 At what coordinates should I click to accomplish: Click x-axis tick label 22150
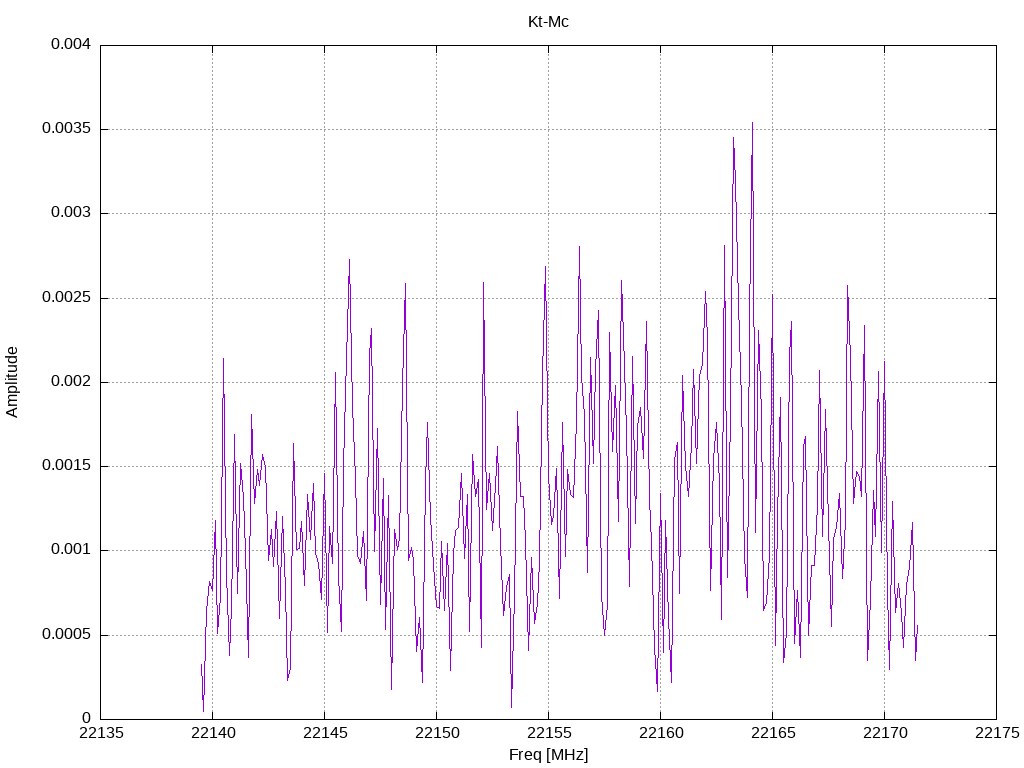(x=437, y=733)
